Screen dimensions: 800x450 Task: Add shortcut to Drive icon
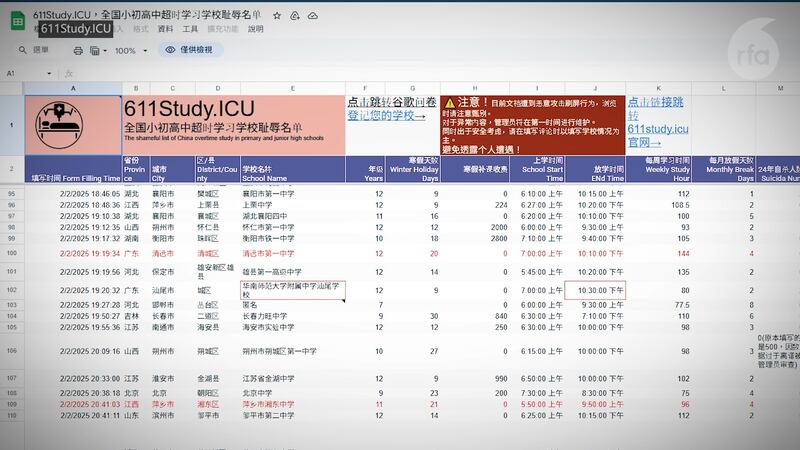pyautogui.click(x=295, y=16)
